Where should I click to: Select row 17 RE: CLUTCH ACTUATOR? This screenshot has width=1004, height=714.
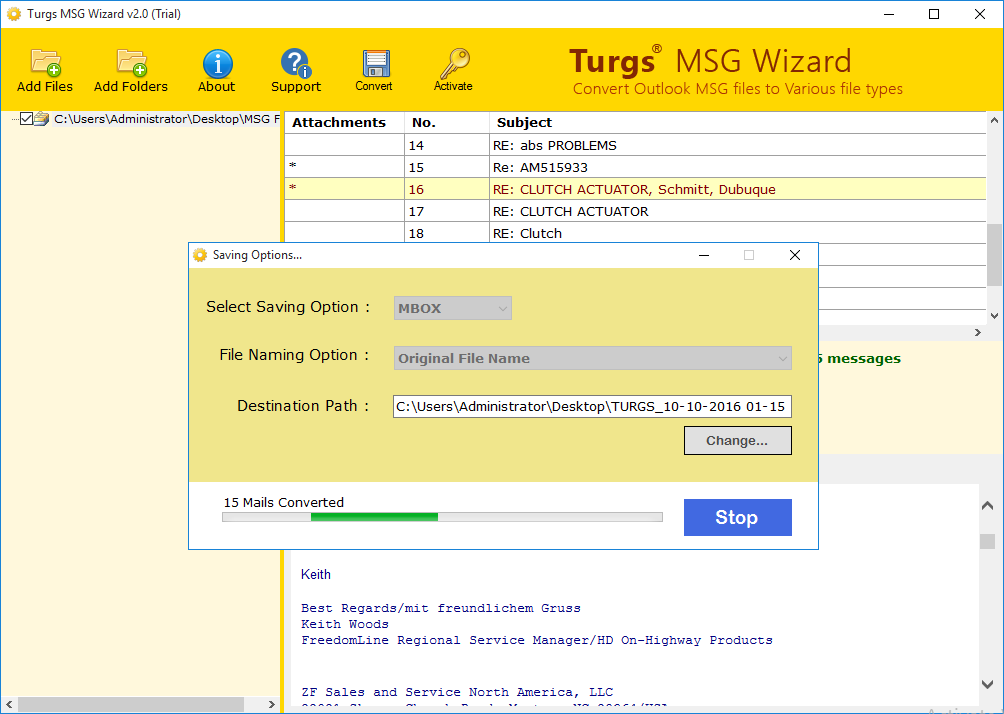[x=635, y=211]
